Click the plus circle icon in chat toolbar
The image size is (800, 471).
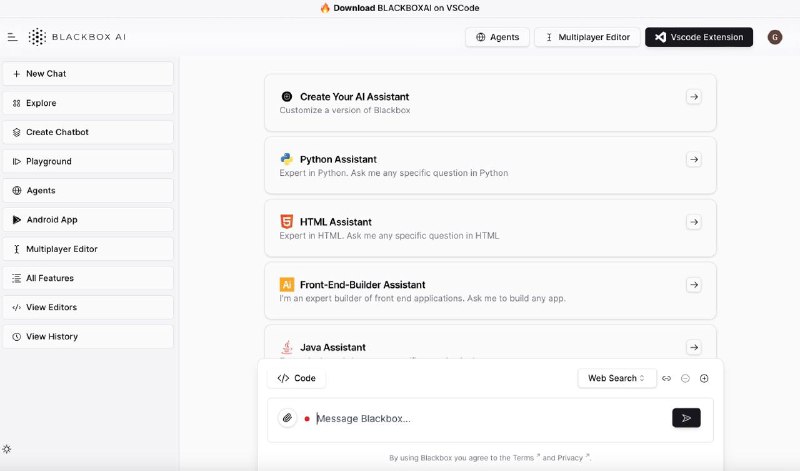coord(704,378)
